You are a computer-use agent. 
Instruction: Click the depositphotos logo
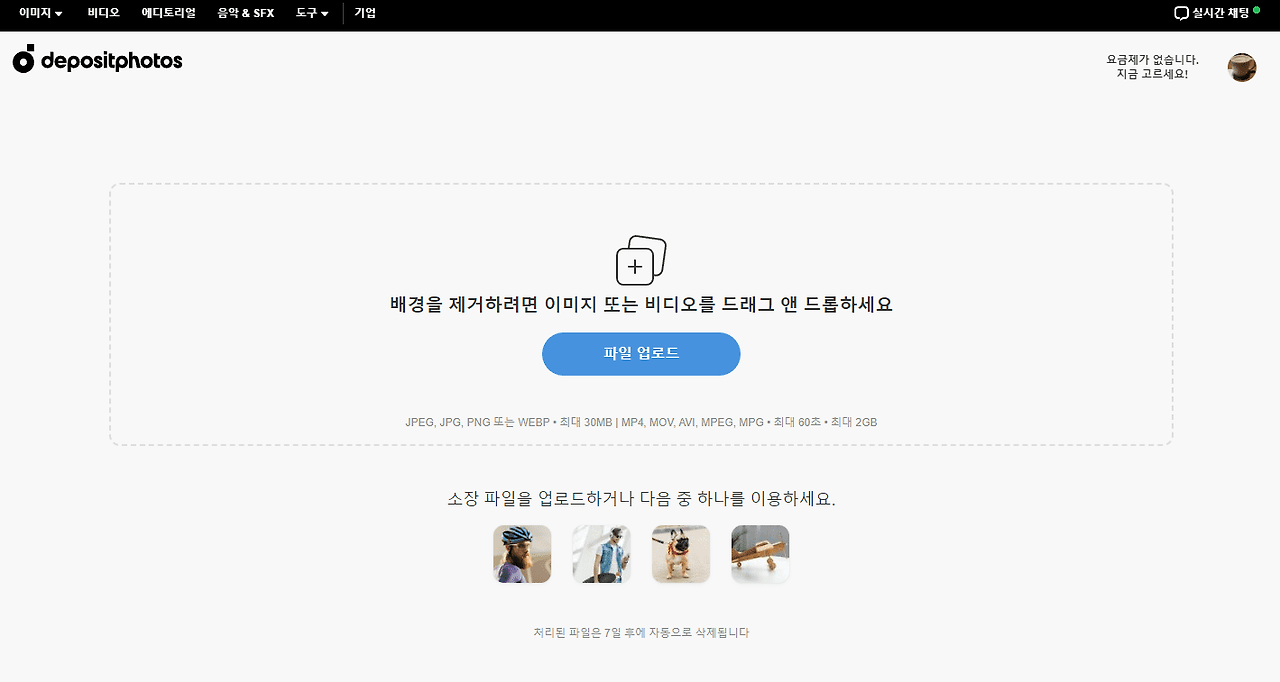click(97, 60)
